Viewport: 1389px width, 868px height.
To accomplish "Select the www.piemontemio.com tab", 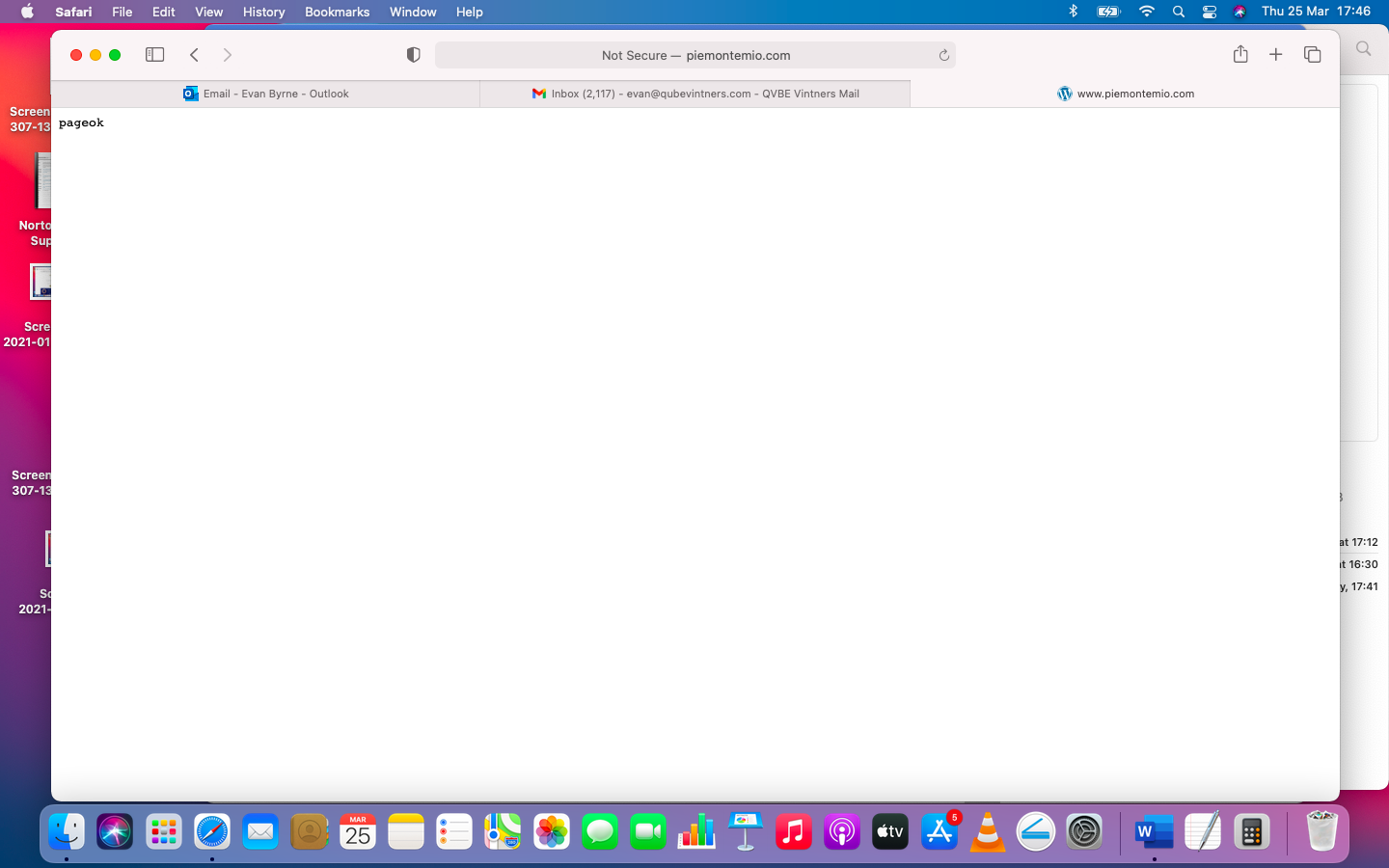I will pos(1125,94).
